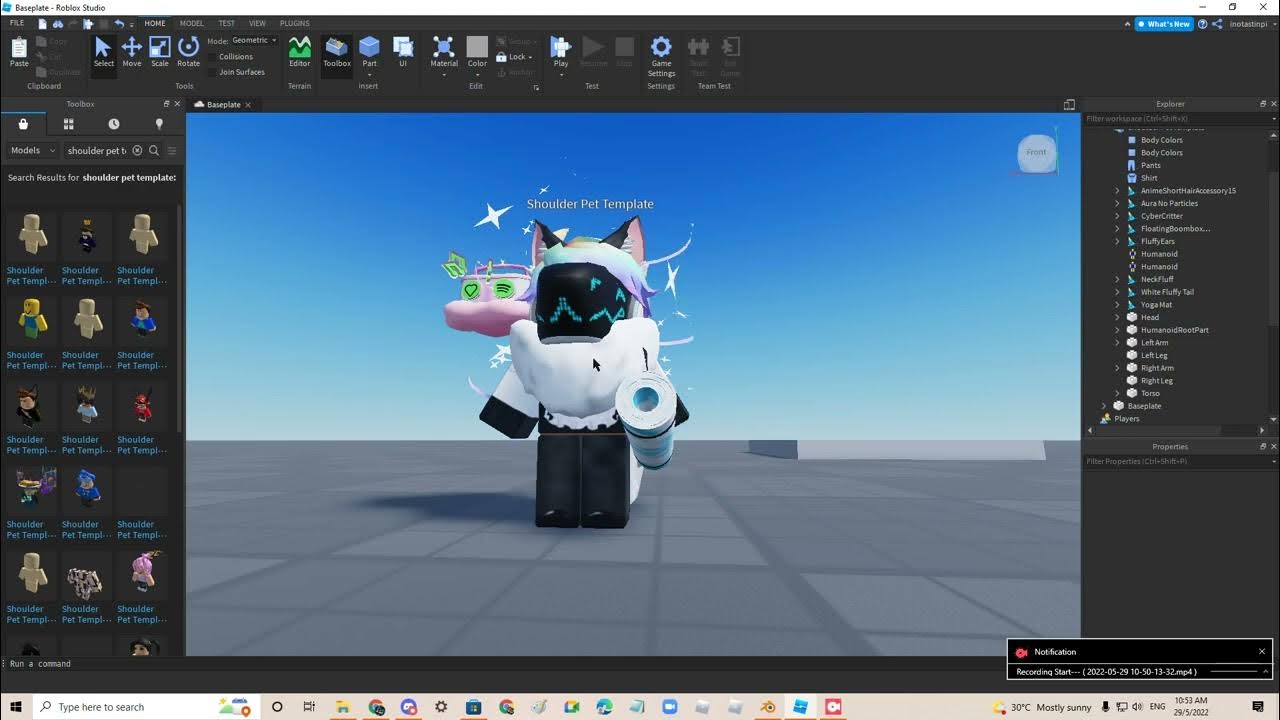Close the recording Notification popup
Screen dimensions: 1280x720
[1261, 652]
